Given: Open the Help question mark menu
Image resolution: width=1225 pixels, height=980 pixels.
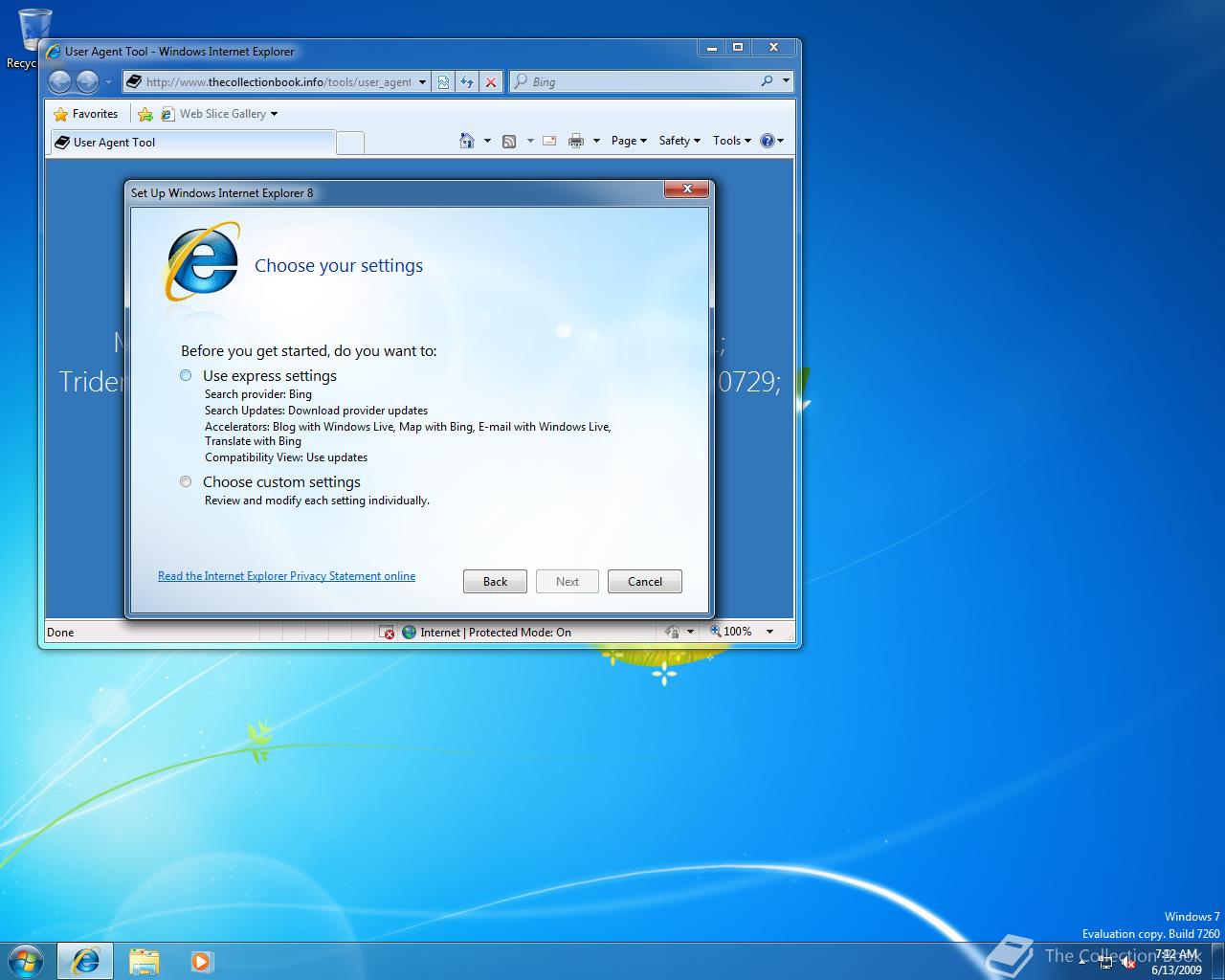Looking at the screenshot, I should 771,141.
